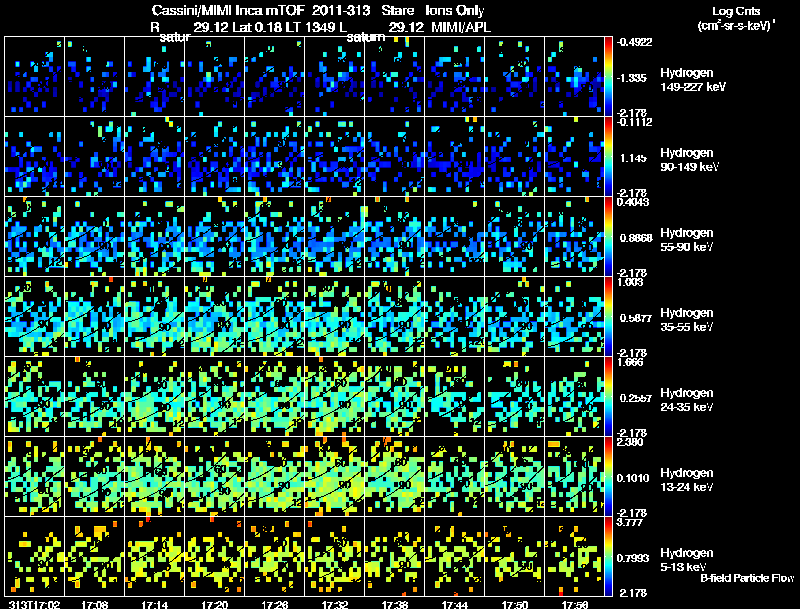
Task: Select the Hydrogen 55-90 keV row label
Action: [687, 240]
